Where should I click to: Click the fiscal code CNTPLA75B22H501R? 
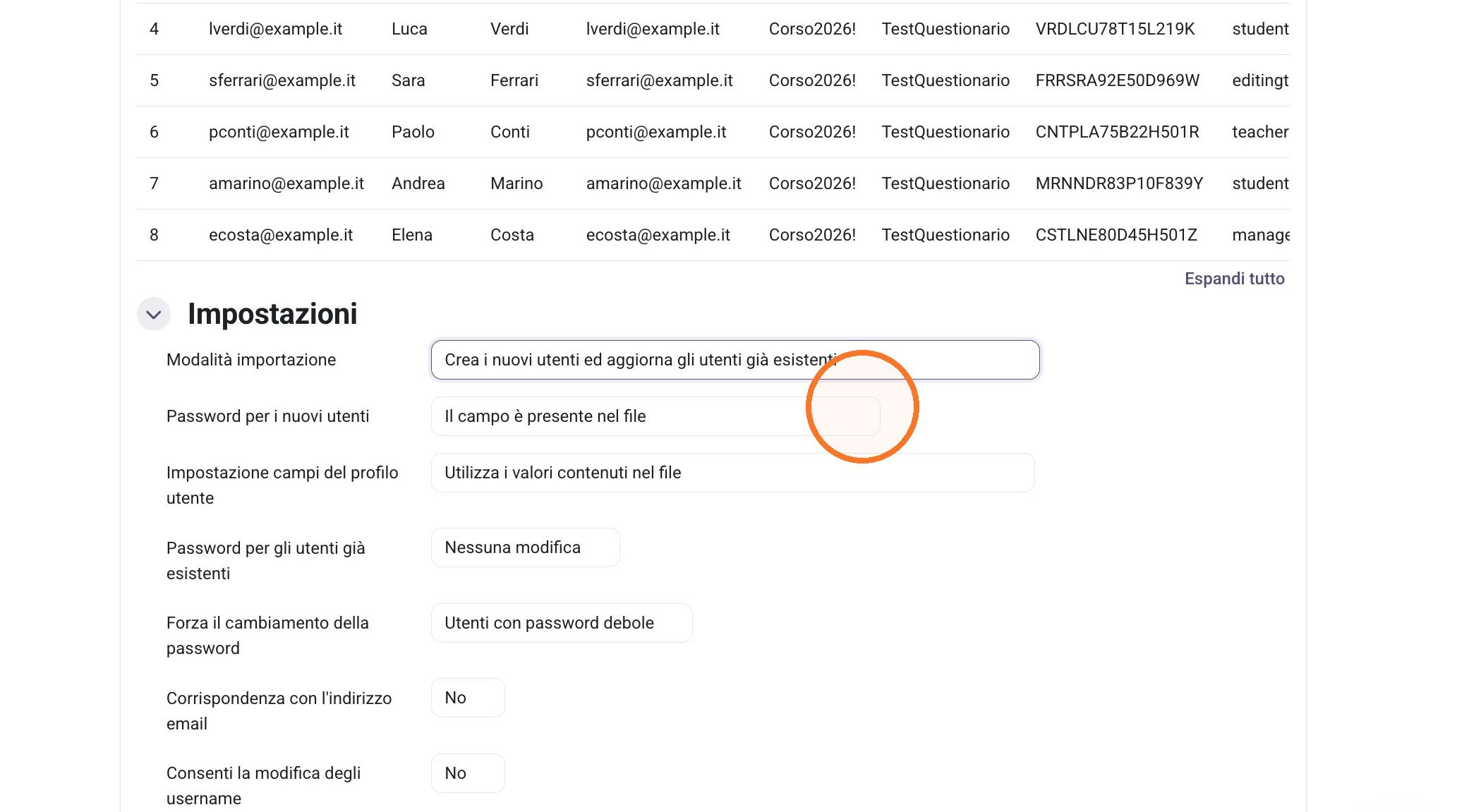[1117, 132]
